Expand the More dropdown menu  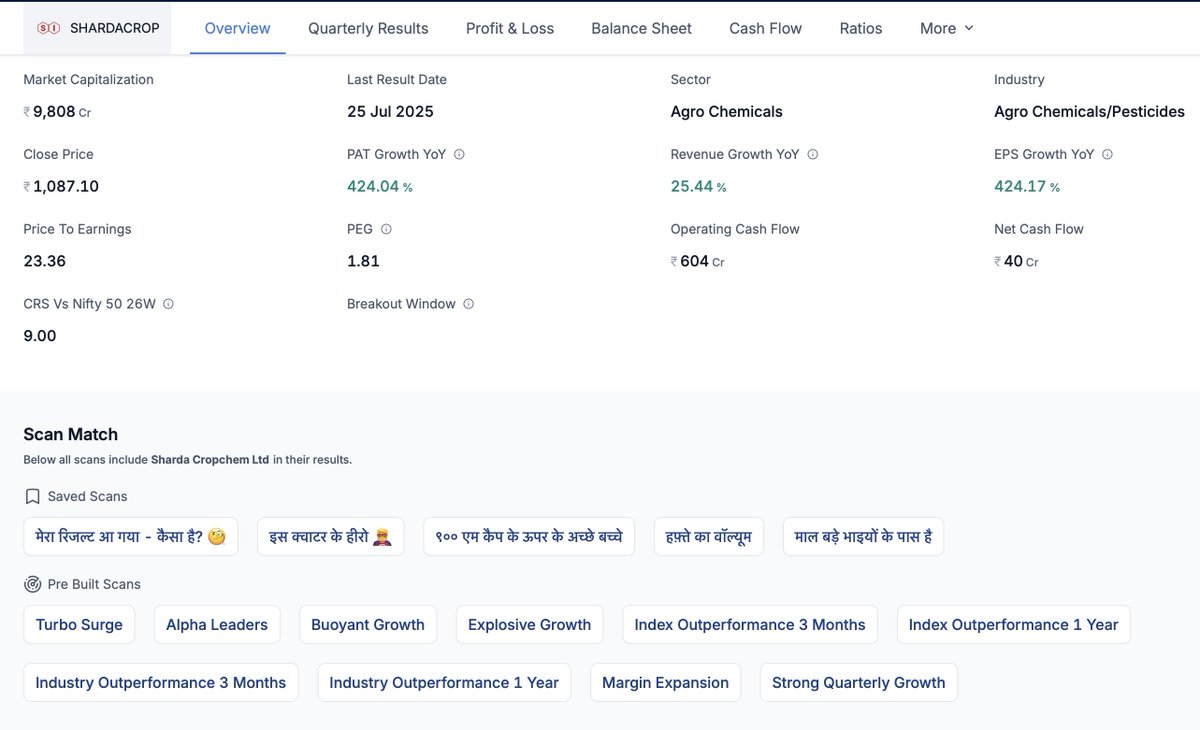[946, 28]
